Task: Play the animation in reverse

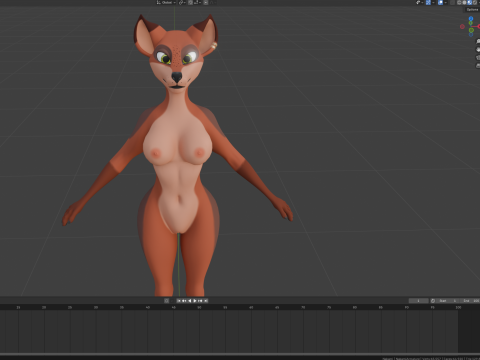Action: point(190,301)
